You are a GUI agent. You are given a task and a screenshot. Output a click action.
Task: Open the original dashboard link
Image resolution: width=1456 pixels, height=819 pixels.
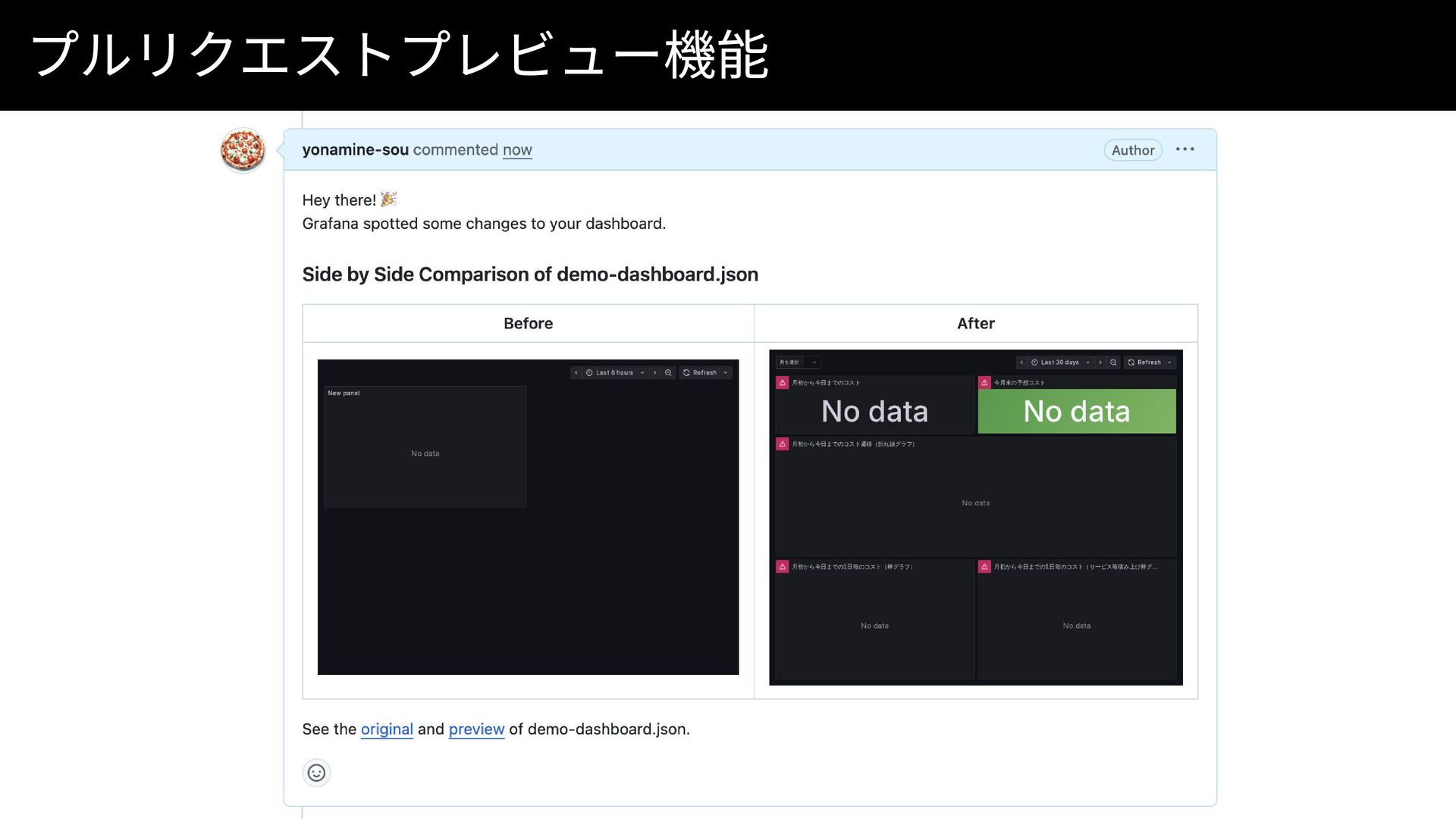point(387,729)
